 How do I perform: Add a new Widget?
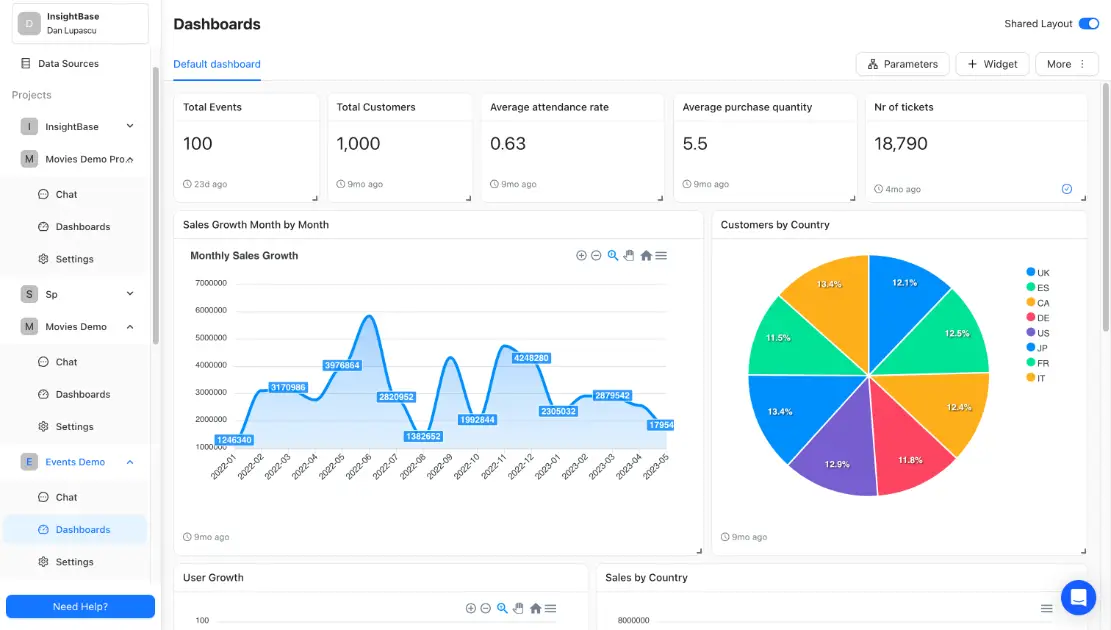pos(992,64)
